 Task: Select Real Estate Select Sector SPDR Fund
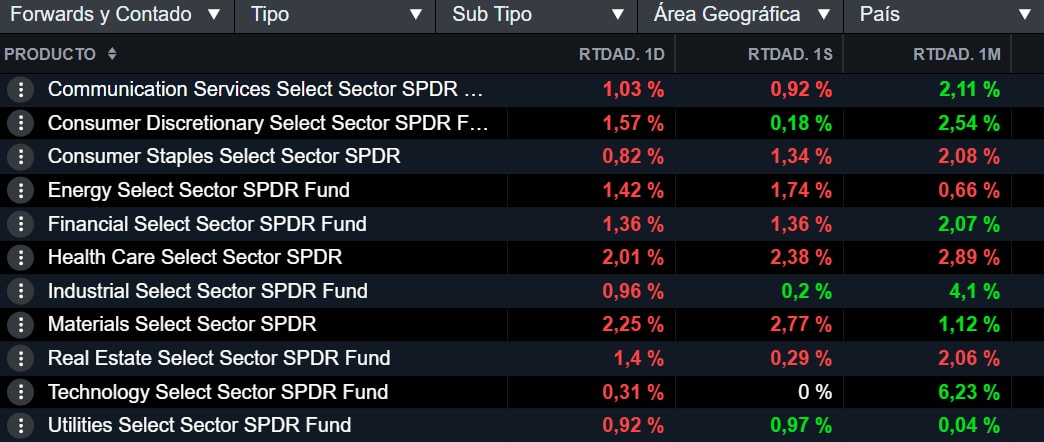(219, 358)
